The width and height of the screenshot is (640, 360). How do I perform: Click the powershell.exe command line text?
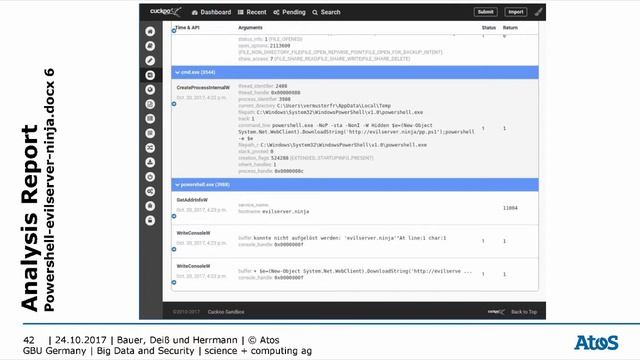356,132
